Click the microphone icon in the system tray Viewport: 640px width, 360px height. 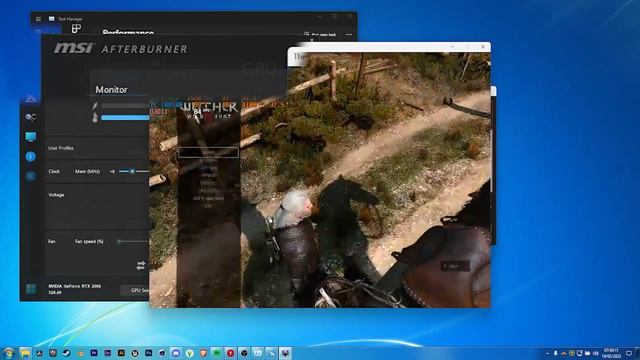pos(556,353)
